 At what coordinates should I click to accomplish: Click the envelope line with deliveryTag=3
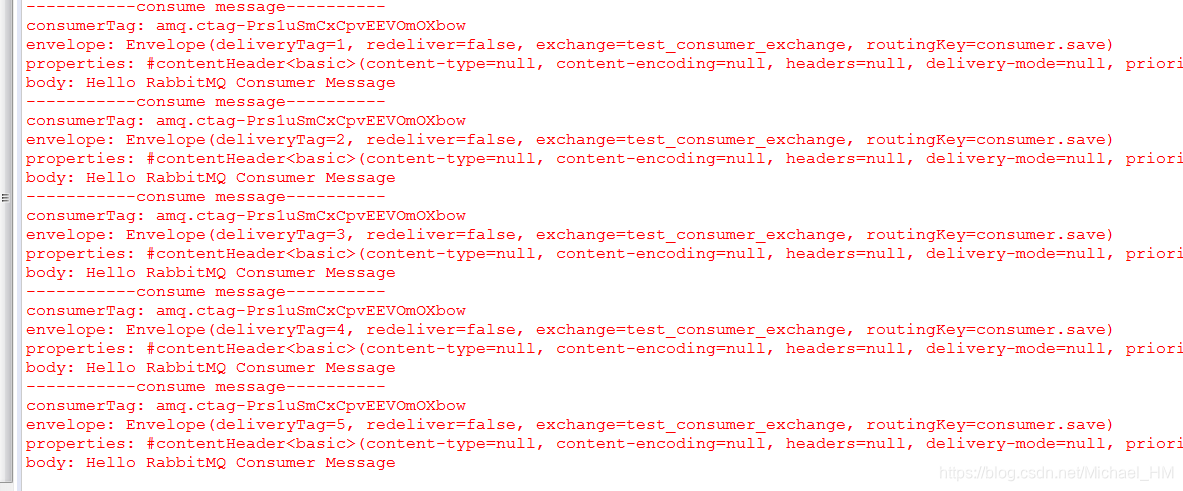(570, 235)
